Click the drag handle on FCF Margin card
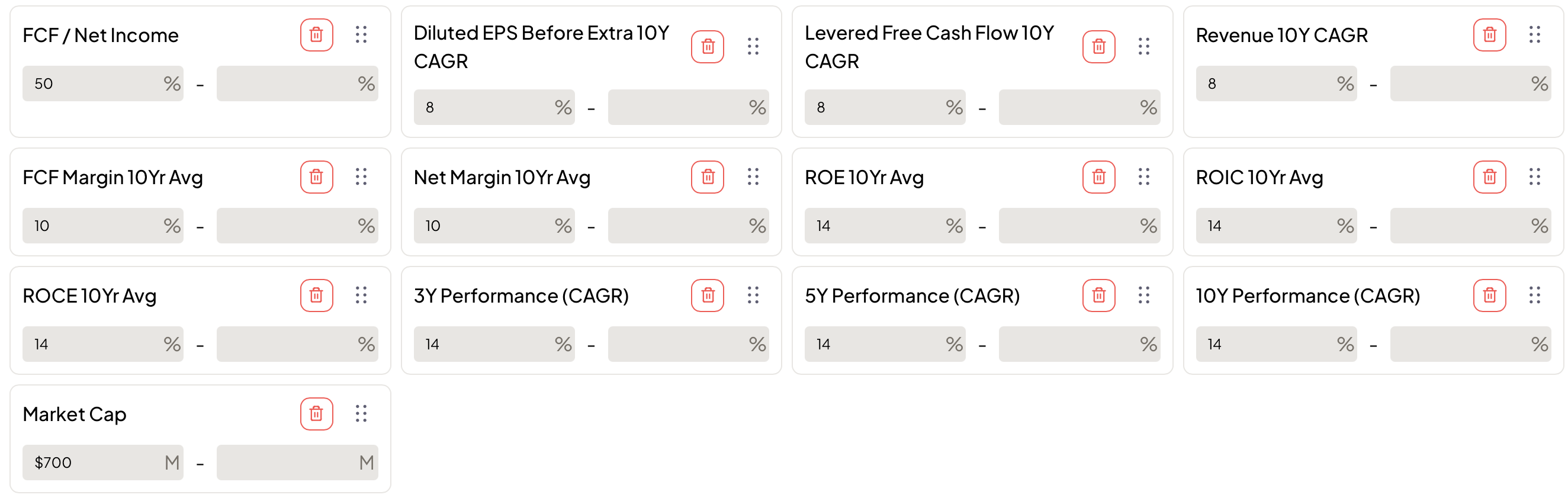Screen dimensions: 1568x501 [361, 177]
